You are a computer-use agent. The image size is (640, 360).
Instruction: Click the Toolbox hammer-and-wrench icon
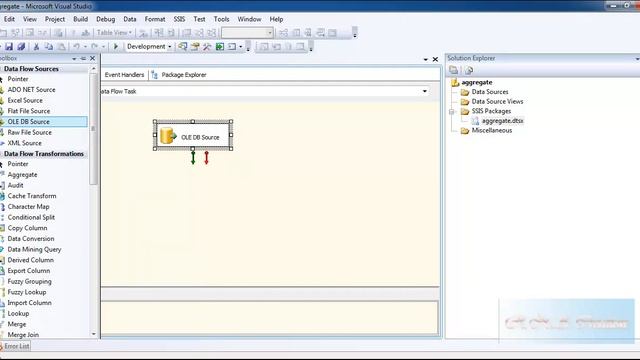pos(207,47)
